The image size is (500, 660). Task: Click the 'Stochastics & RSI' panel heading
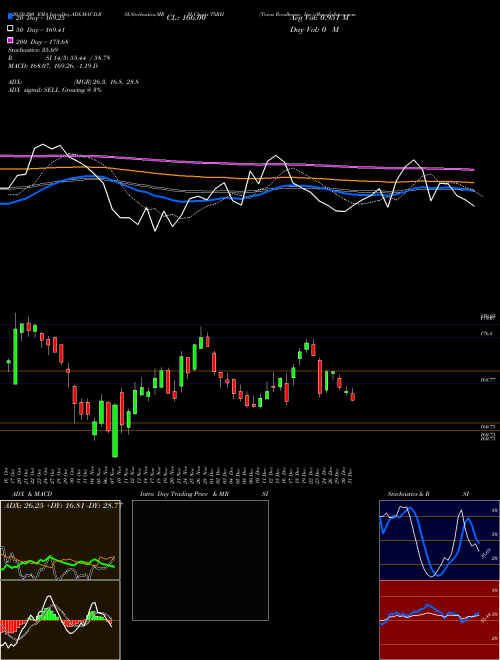[x=428, y=494]
